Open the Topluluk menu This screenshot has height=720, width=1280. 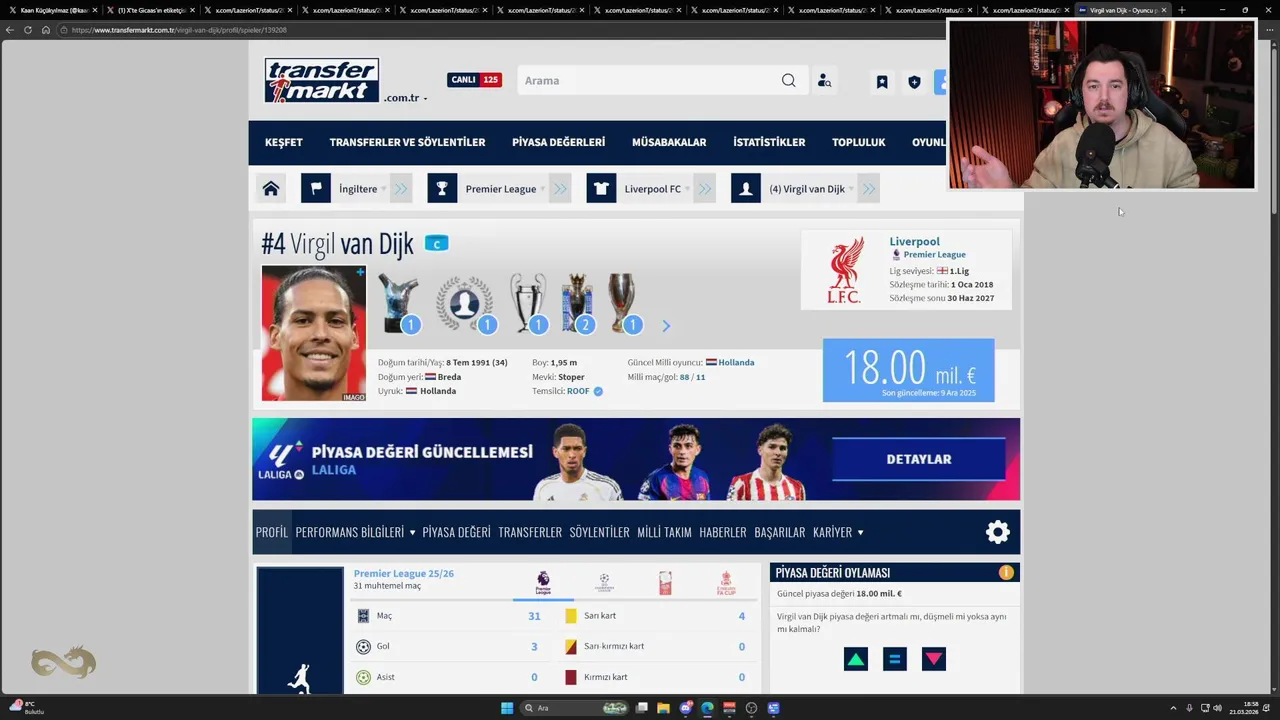pyautogui.click(x=859, y=142)
